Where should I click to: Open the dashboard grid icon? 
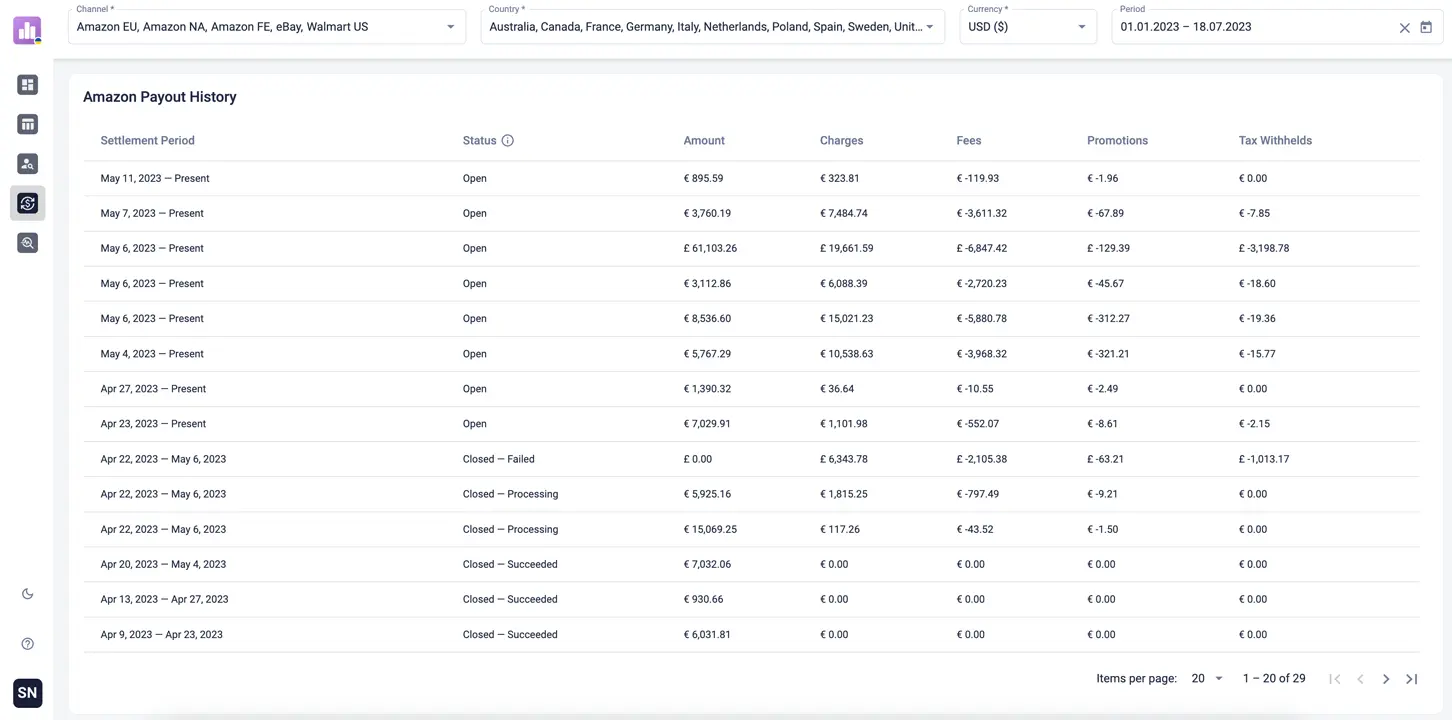click(x=27, y=85)
